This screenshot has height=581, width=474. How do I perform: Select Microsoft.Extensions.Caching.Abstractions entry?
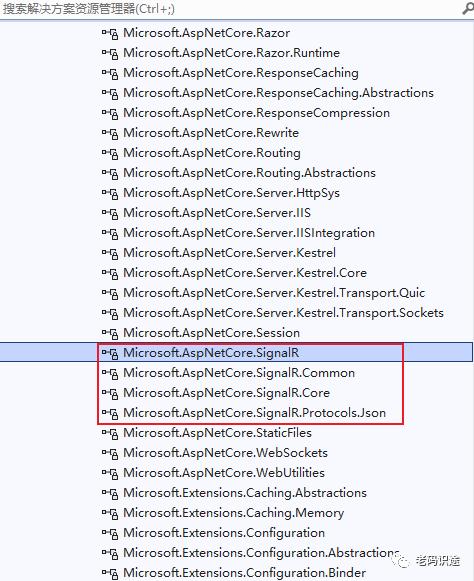coord(245,493)
